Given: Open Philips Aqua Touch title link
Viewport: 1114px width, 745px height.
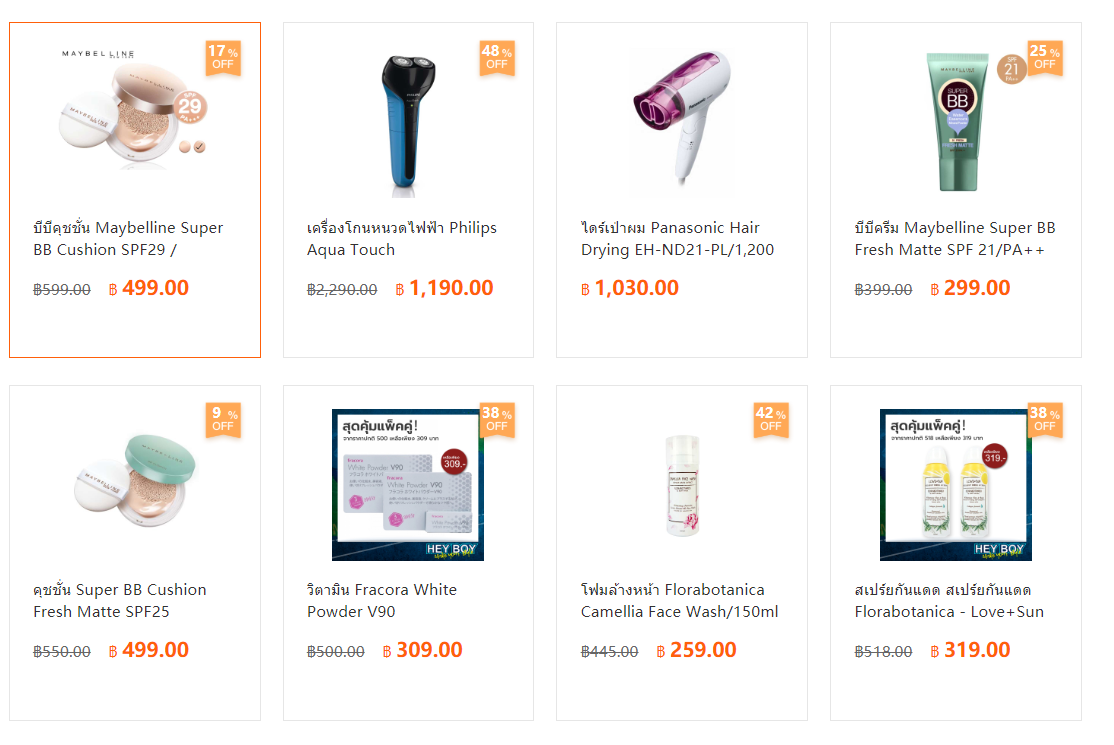Looking at the screenshot, I should coord(401,239).
